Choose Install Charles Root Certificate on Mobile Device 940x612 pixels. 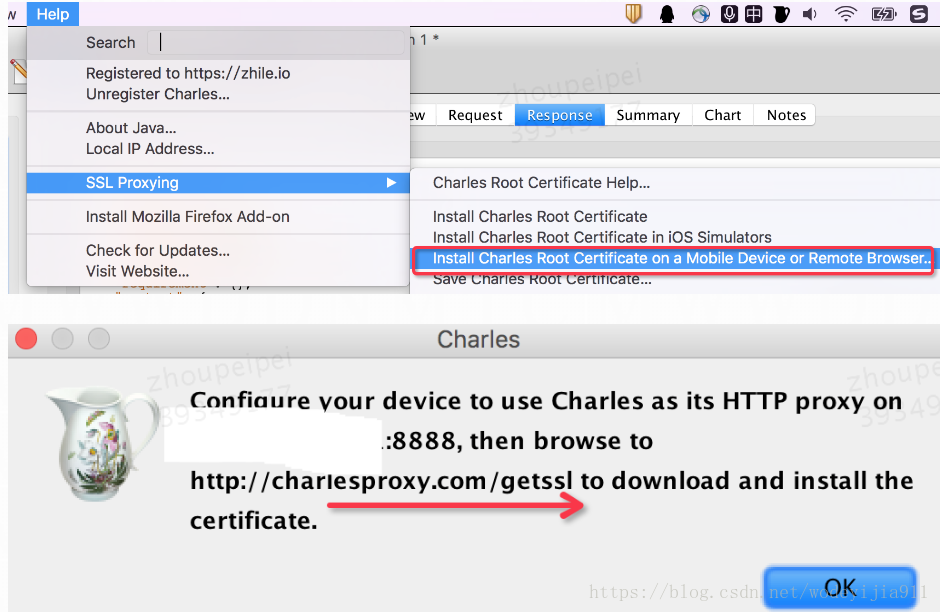pyautogui.click(x=673, y=258)
